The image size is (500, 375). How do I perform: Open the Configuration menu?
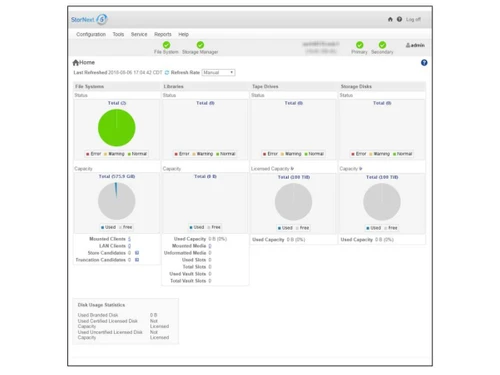click(x=91, y=34)
